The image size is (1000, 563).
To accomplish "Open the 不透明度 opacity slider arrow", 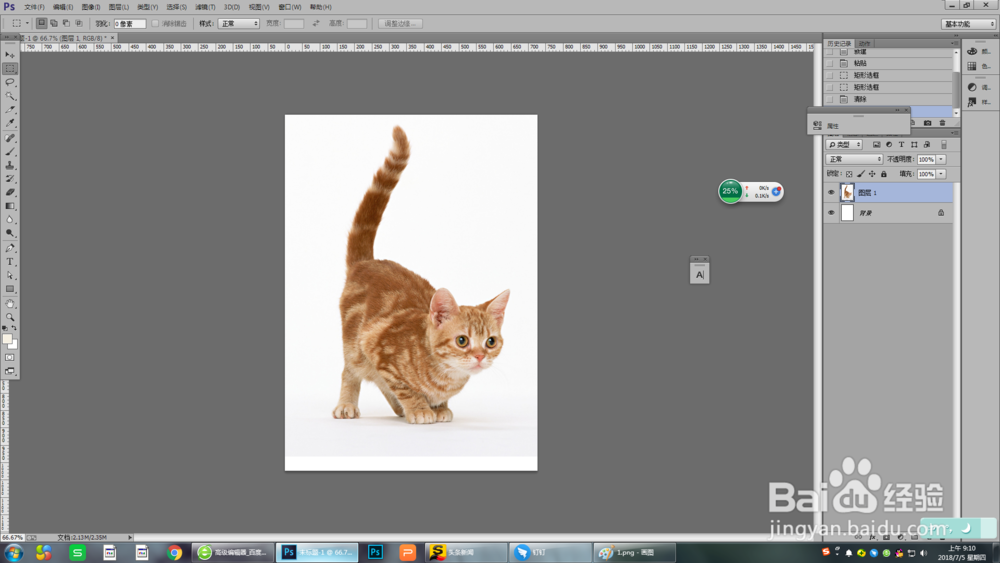I will (941, 159).
